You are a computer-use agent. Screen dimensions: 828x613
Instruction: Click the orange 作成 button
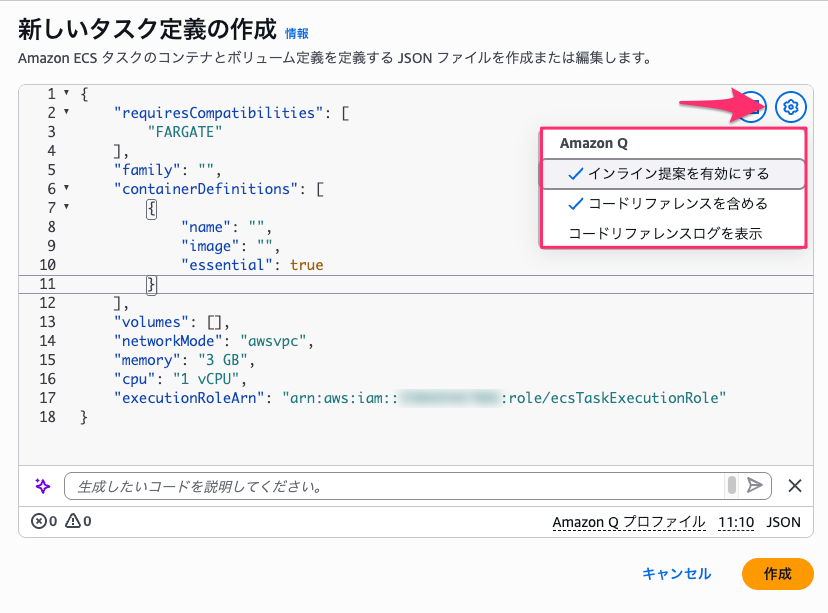[777, 574]
